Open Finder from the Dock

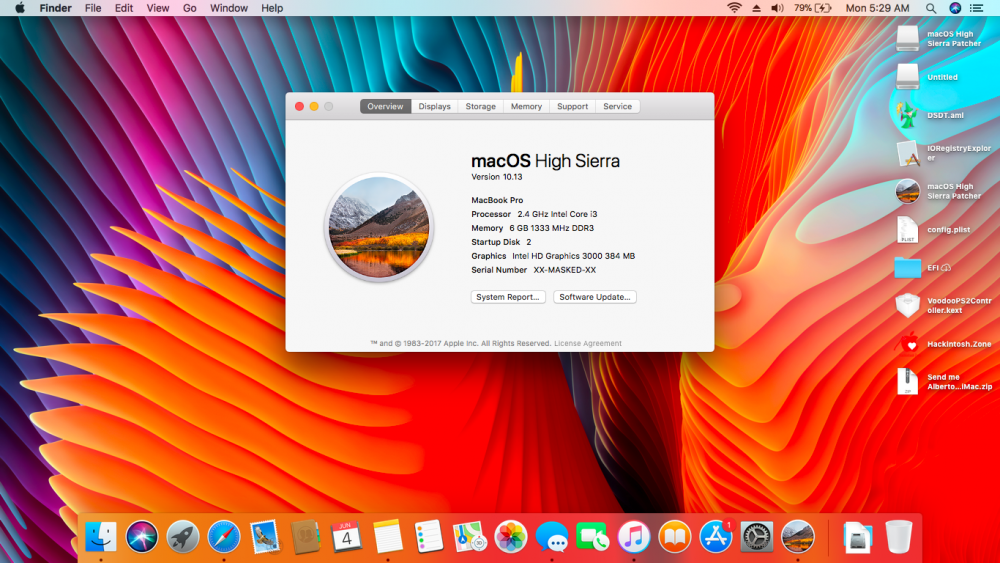coord(101,536)
